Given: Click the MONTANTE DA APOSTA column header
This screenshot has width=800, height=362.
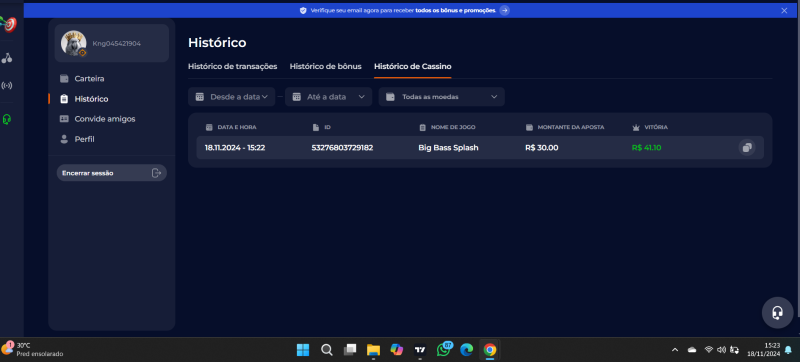Looking at the screenshot, I should click(x=565, y=127).
